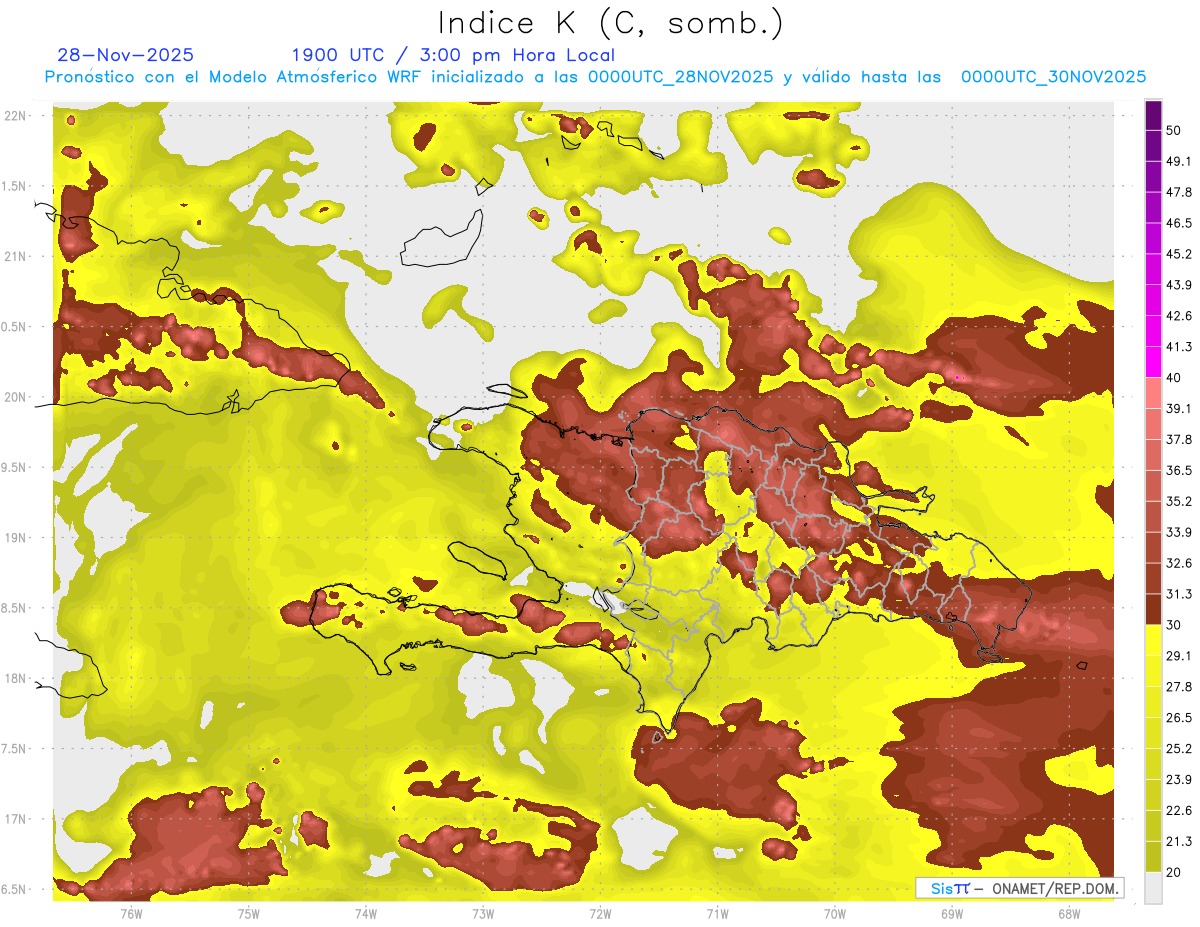The height and width of the screenshot is (927, 1200).
Task: Click the '45.2' colorbar value
Action: tap(1179, 254)
